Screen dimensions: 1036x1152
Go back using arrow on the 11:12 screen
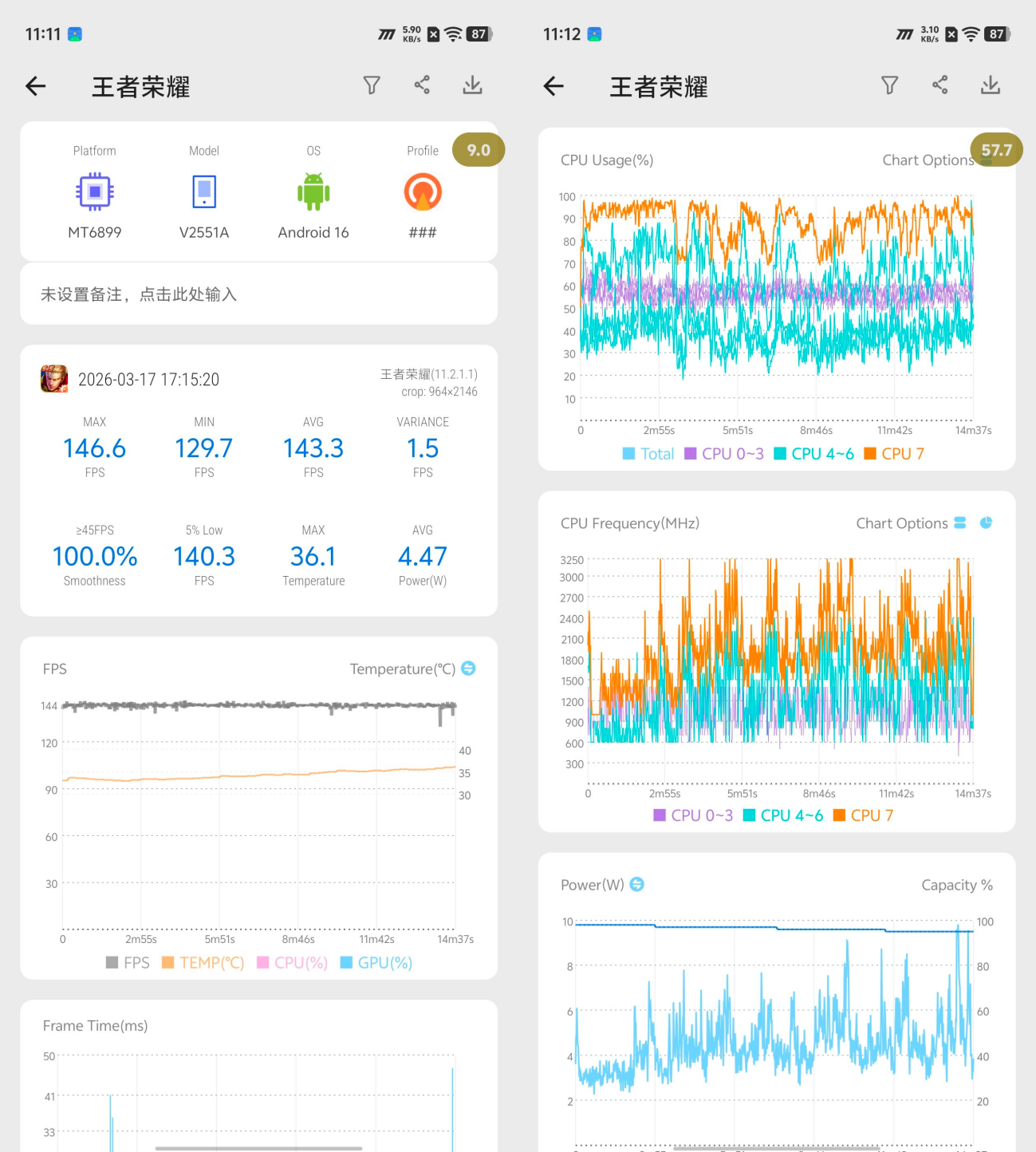point(553,86)
